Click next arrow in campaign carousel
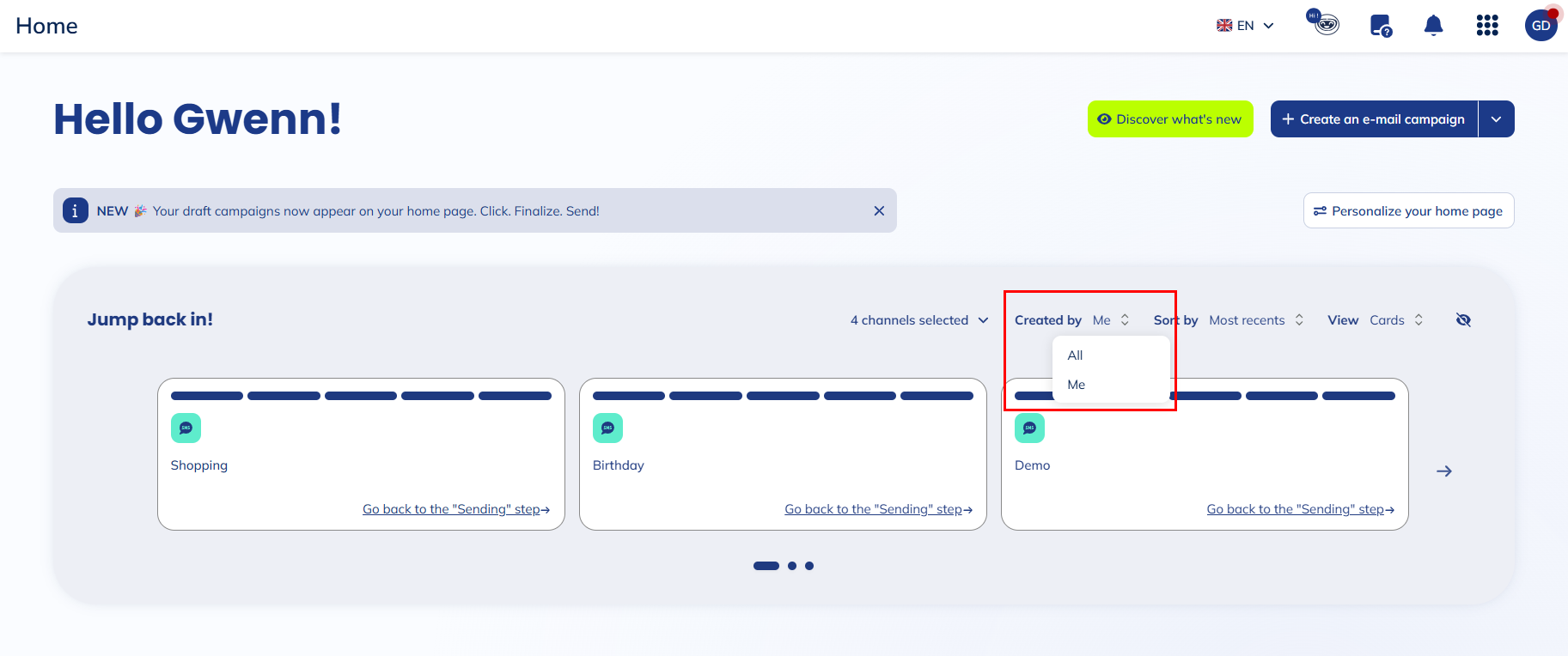 point(1444,471)
